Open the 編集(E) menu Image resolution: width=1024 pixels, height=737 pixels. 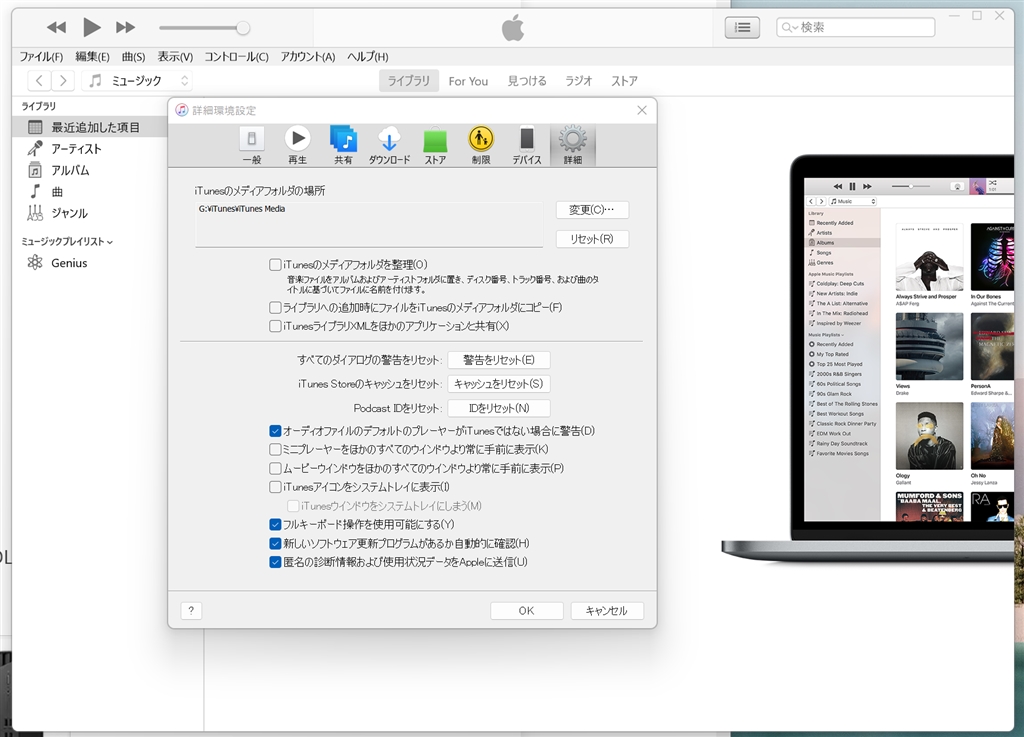(x=92, y=57)
